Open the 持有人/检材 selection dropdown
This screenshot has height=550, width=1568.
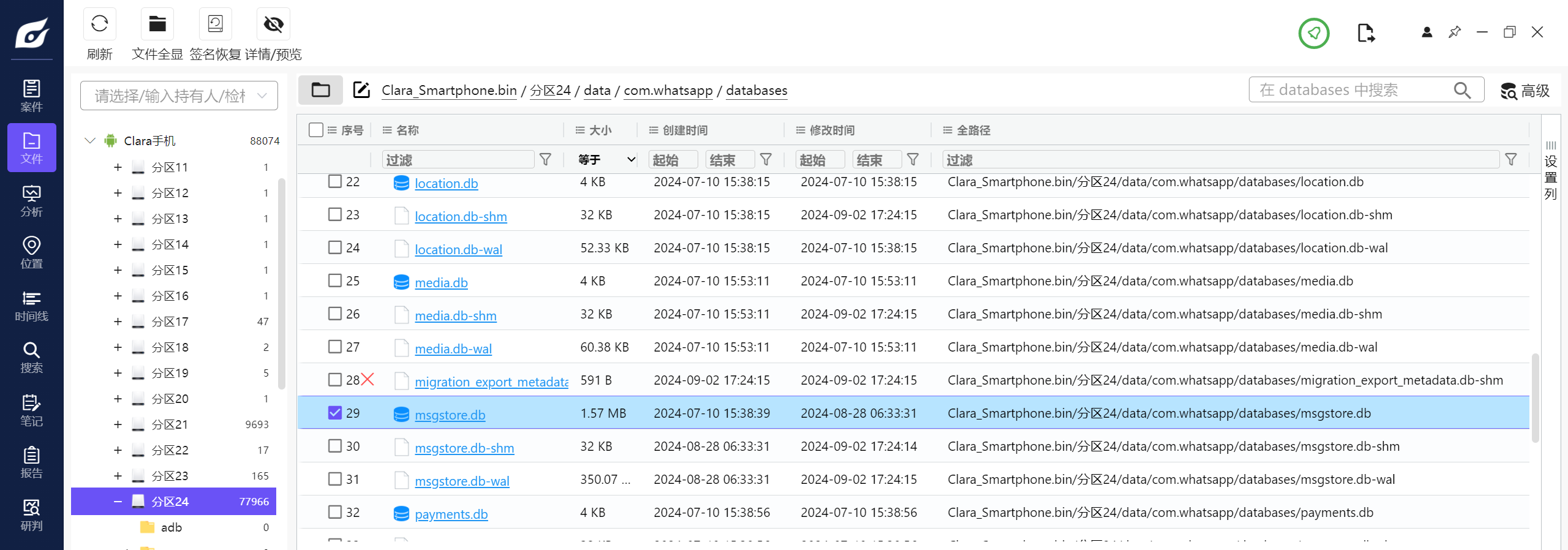pos(179,96)
